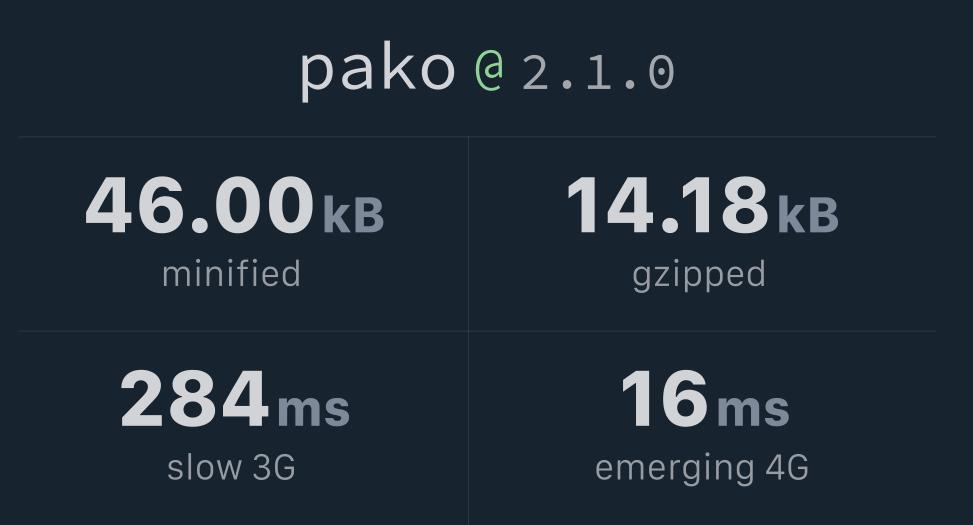The image size is (973, 525).
Task: Click the 'emerging 4G' label
Action: (701, 468)
